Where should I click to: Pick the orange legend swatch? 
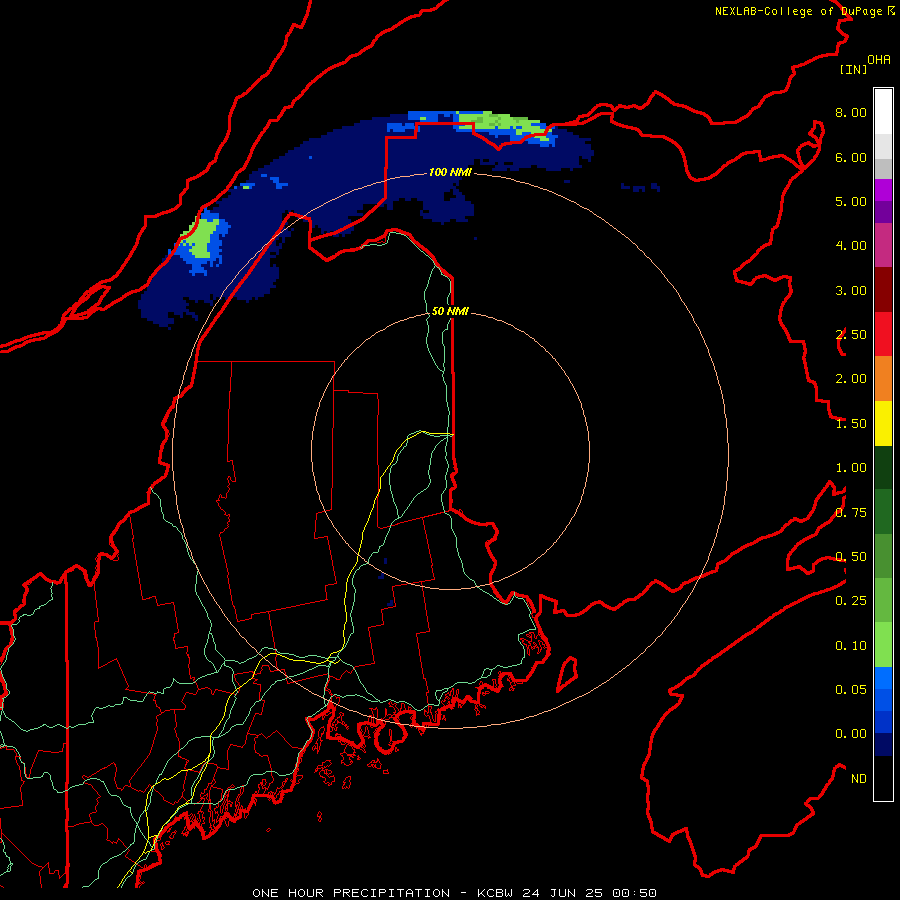pyautogui.click(x=883, y=379)
